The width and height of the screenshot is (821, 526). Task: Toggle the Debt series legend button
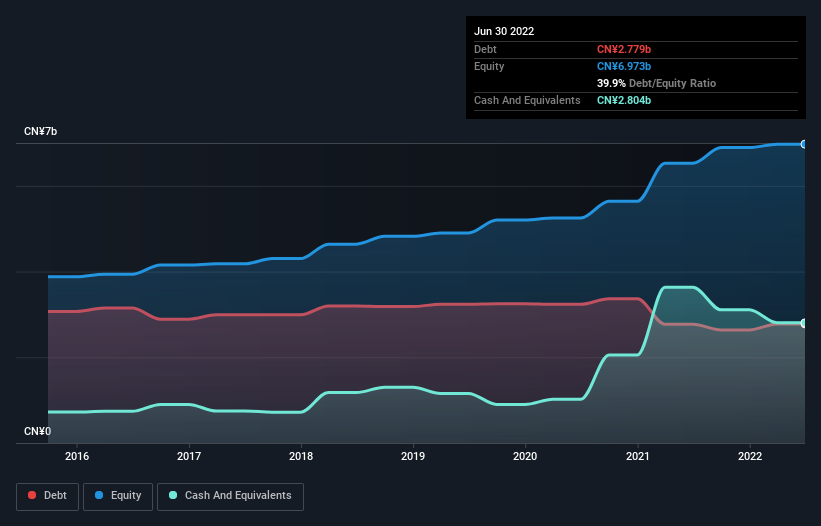pyautogui.click(x=47, y=496)
